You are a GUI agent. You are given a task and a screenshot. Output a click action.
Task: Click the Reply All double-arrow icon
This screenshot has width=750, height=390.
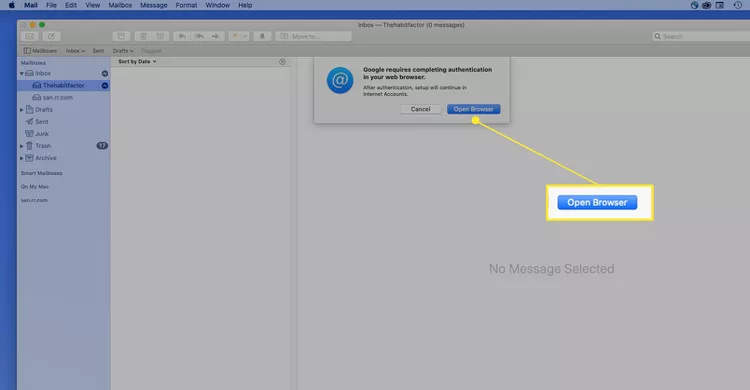(x=199, y=36)
